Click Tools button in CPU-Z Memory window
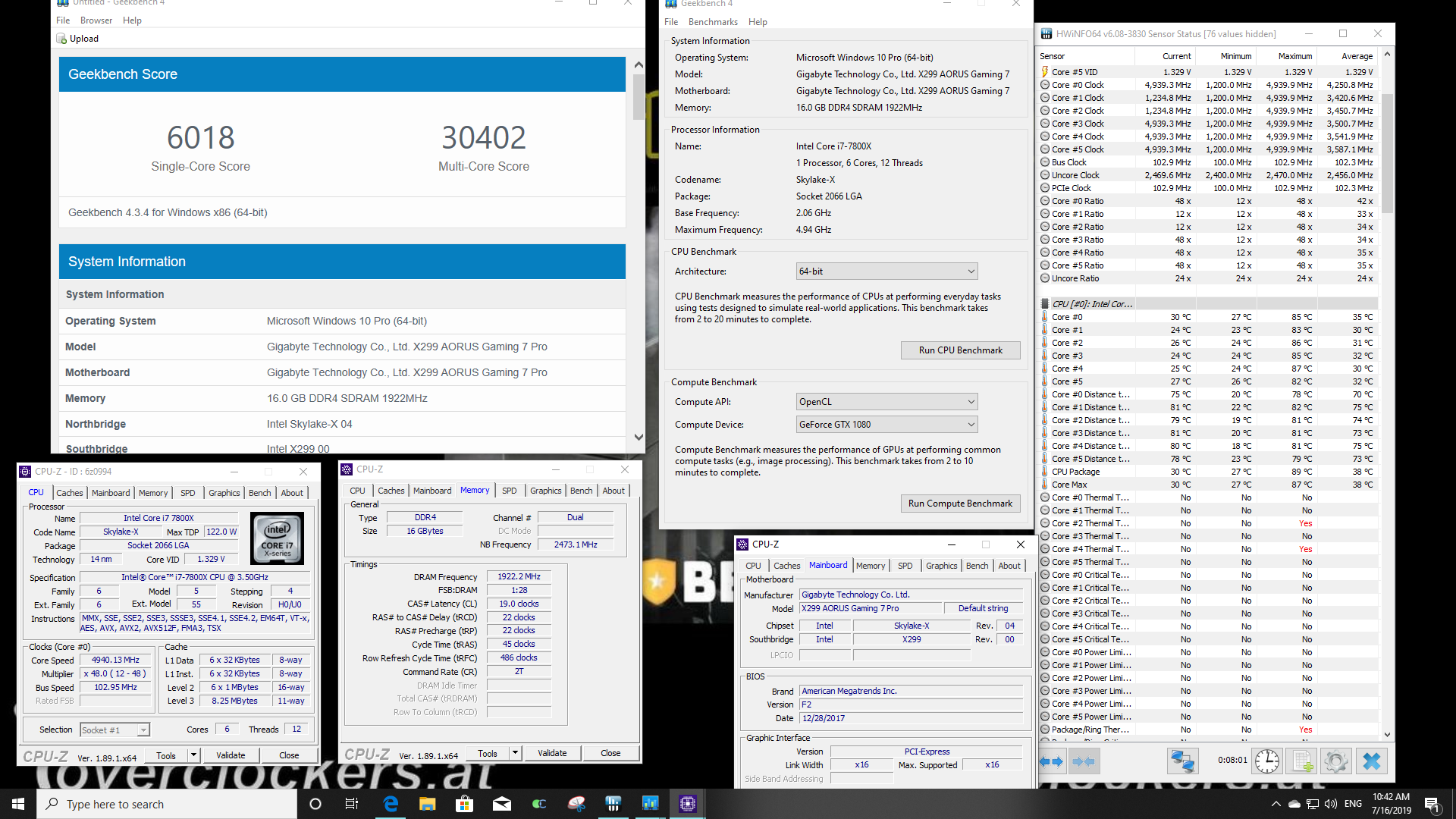Screen dimensions: 1456x819 [488, 753]
